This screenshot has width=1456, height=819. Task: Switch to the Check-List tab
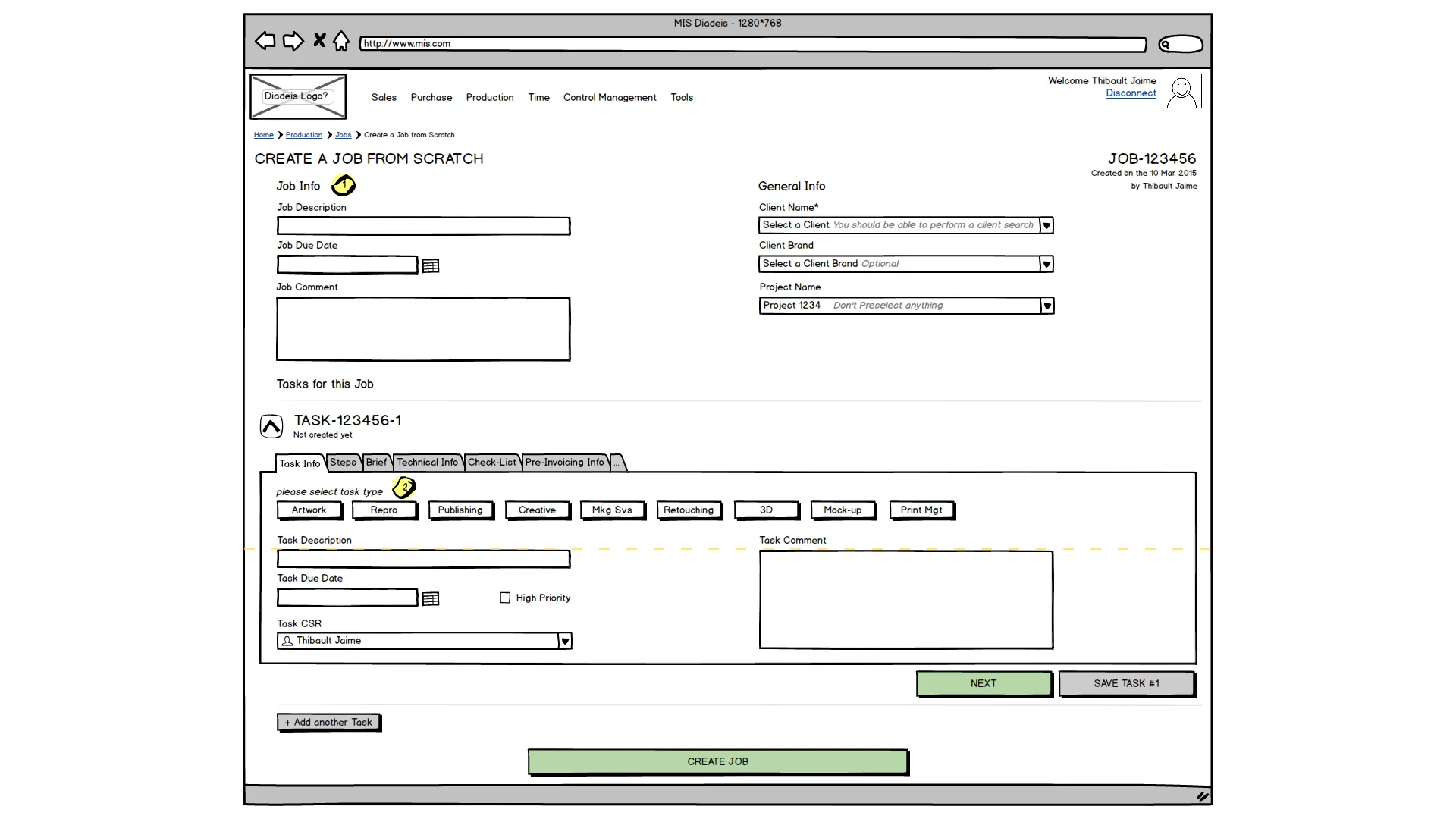tap(492, 462)
